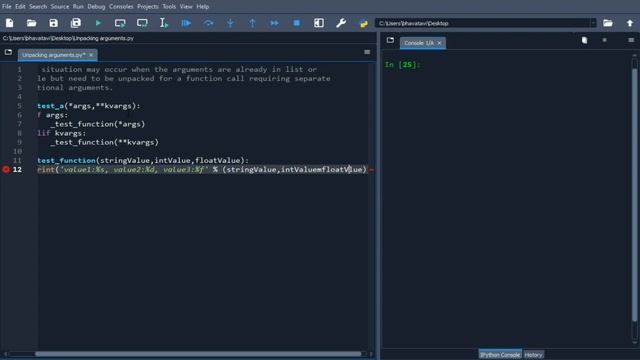Toggle the breakpoint on line 12
This screenshot has width=640, height=360.
[6, 169]
